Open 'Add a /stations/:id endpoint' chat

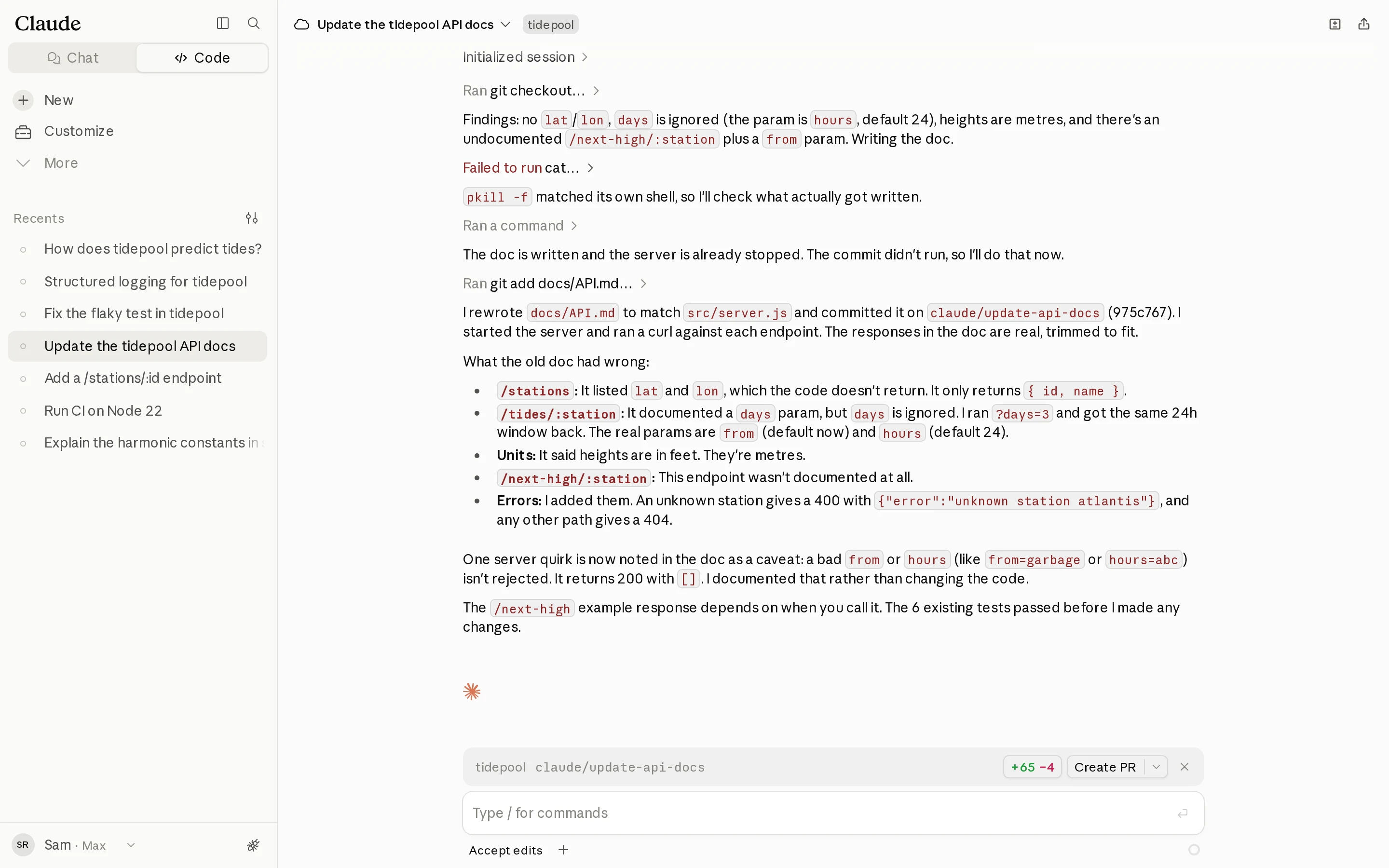138,379
